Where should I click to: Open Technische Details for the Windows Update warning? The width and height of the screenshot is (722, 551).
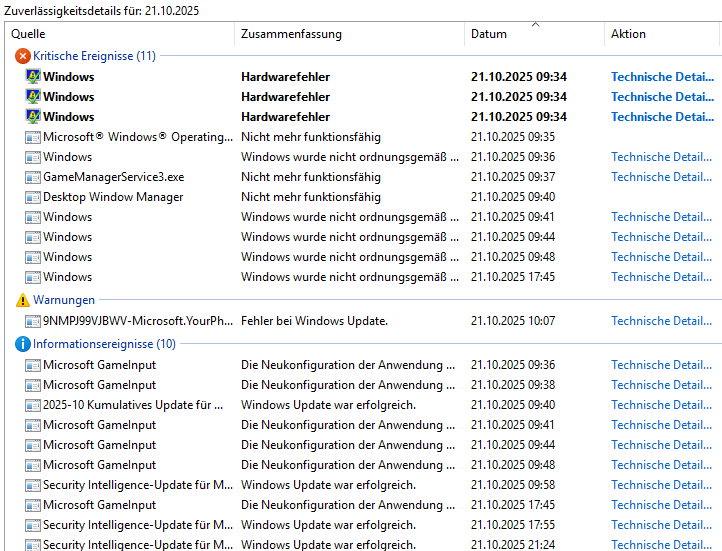(662, 321)
